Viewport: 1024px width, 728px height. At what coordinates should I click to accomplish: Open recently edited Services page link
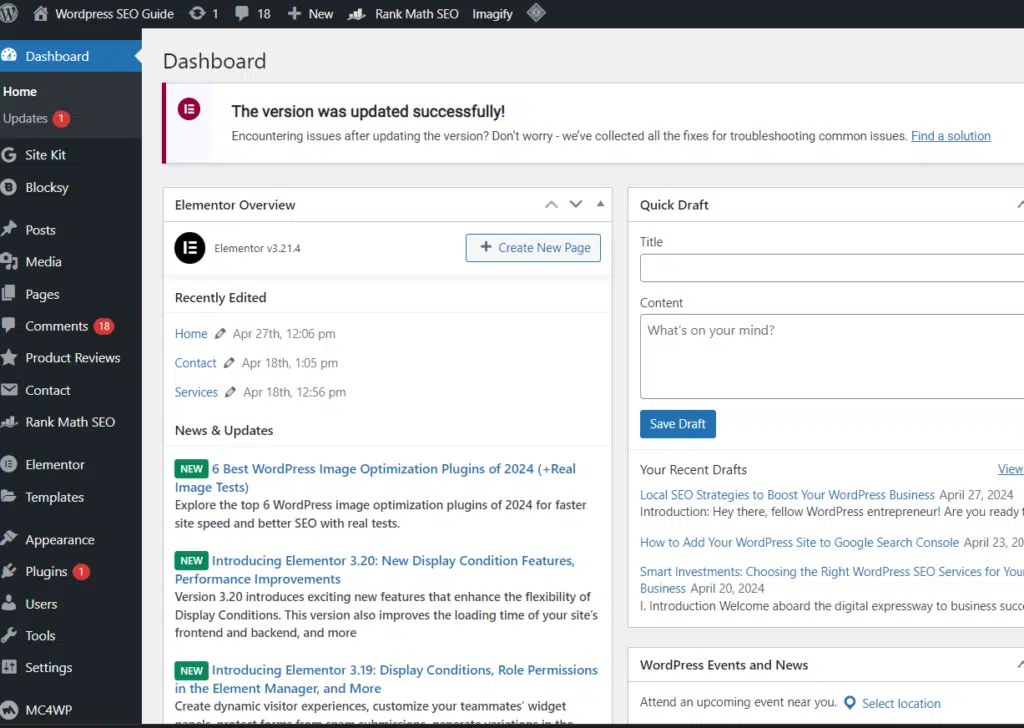tap(196, 392)
